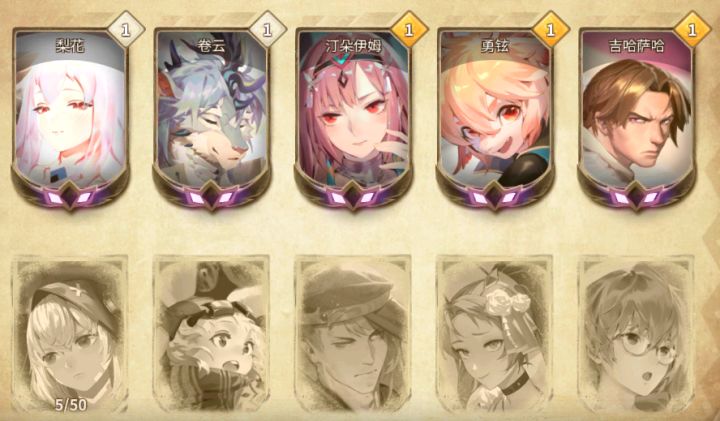Screen dimensions: 720x421
Task: Select locked beret girl portrait with 5/50
Action: pos(70,334)
